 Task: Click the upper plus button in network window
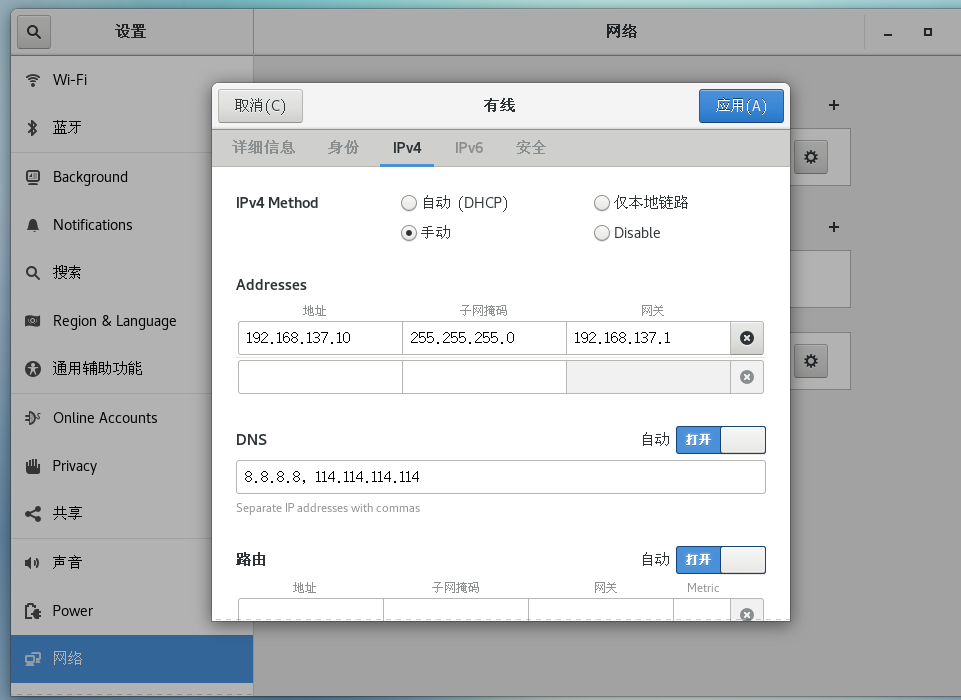pyautogui.click(x=834, y=105)
